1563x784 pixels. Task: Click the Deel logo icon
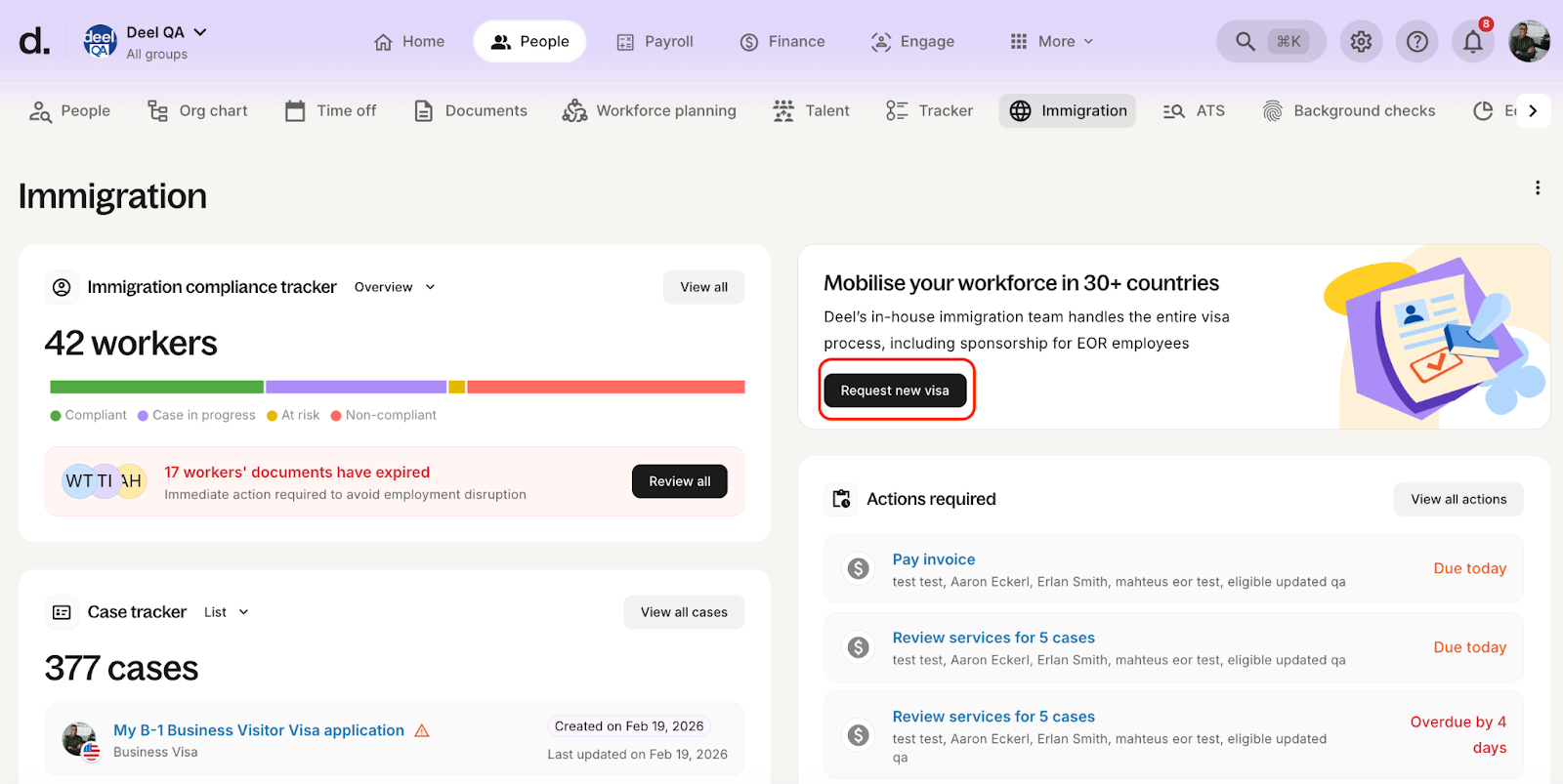(34, 42)
